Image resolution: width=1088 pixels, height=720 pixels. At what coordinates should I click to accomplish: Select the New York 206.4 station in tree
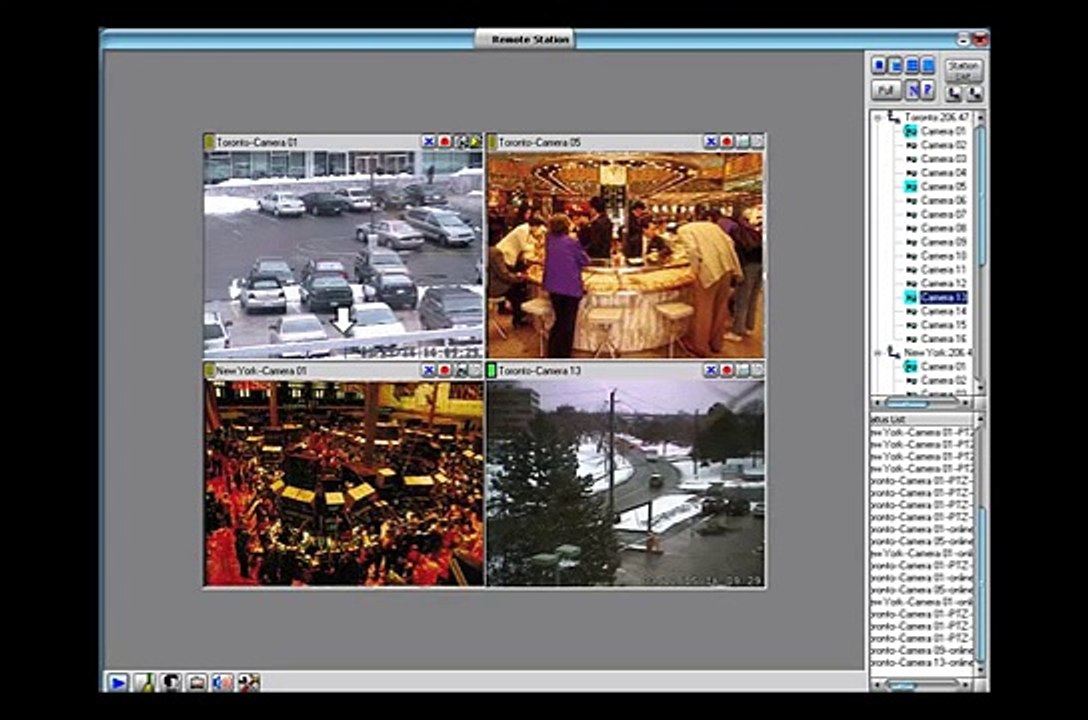click(x=936, y=353)
